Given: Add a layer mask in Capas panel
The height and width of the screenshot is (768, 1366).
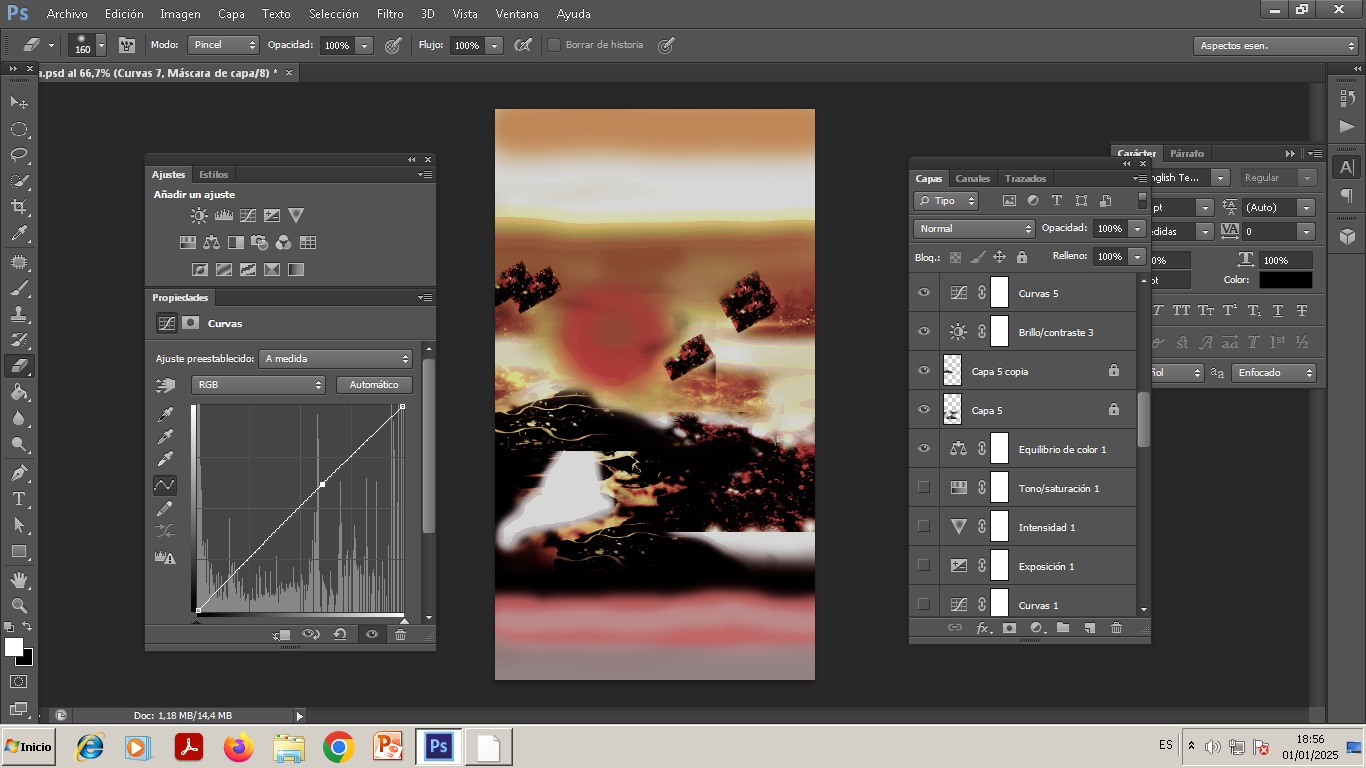Looking at the screenshot, I should [x=1009, y=628].
